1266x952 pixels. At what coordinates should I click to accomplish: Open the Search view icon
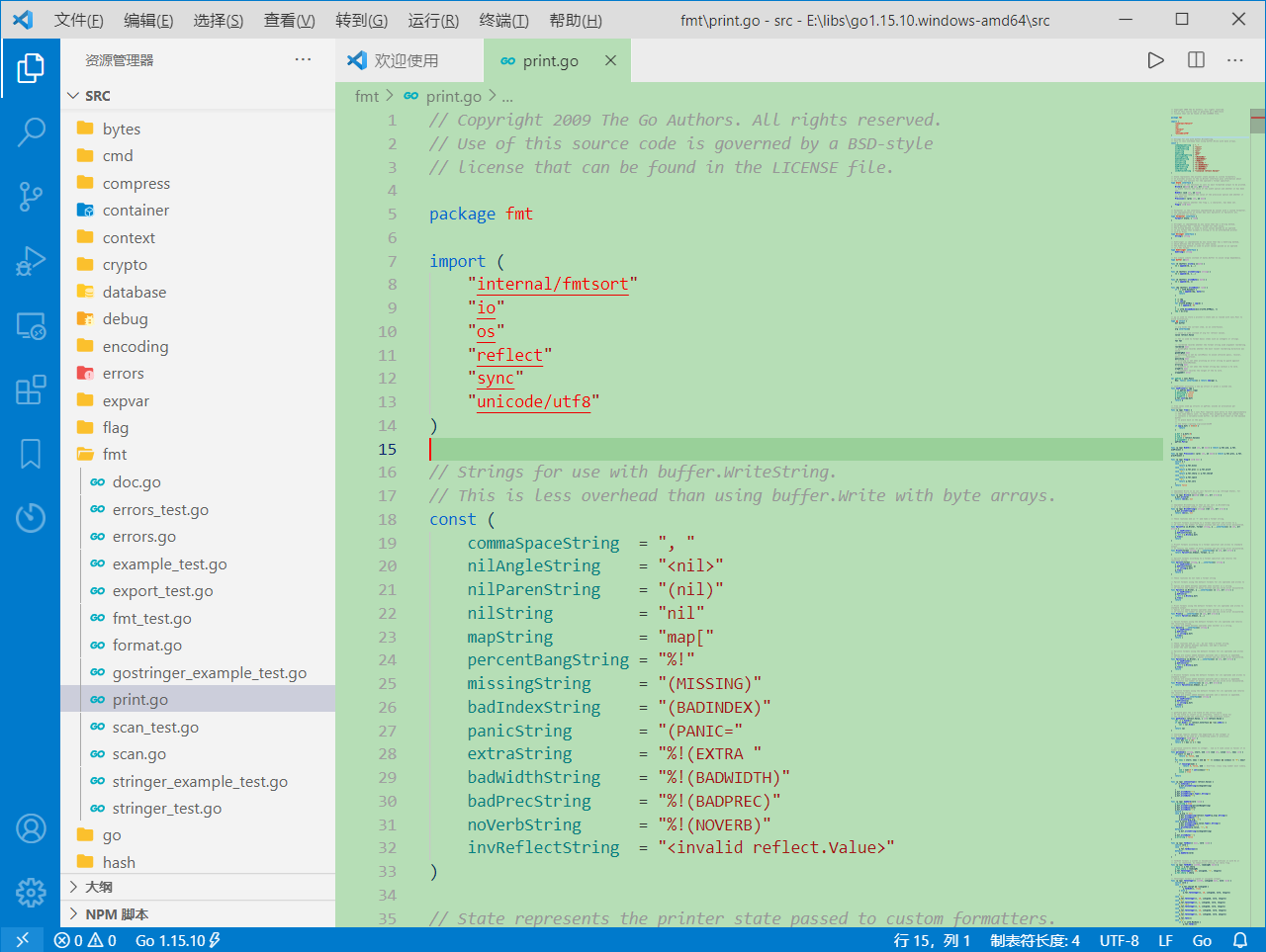click(x=31, y=131)
